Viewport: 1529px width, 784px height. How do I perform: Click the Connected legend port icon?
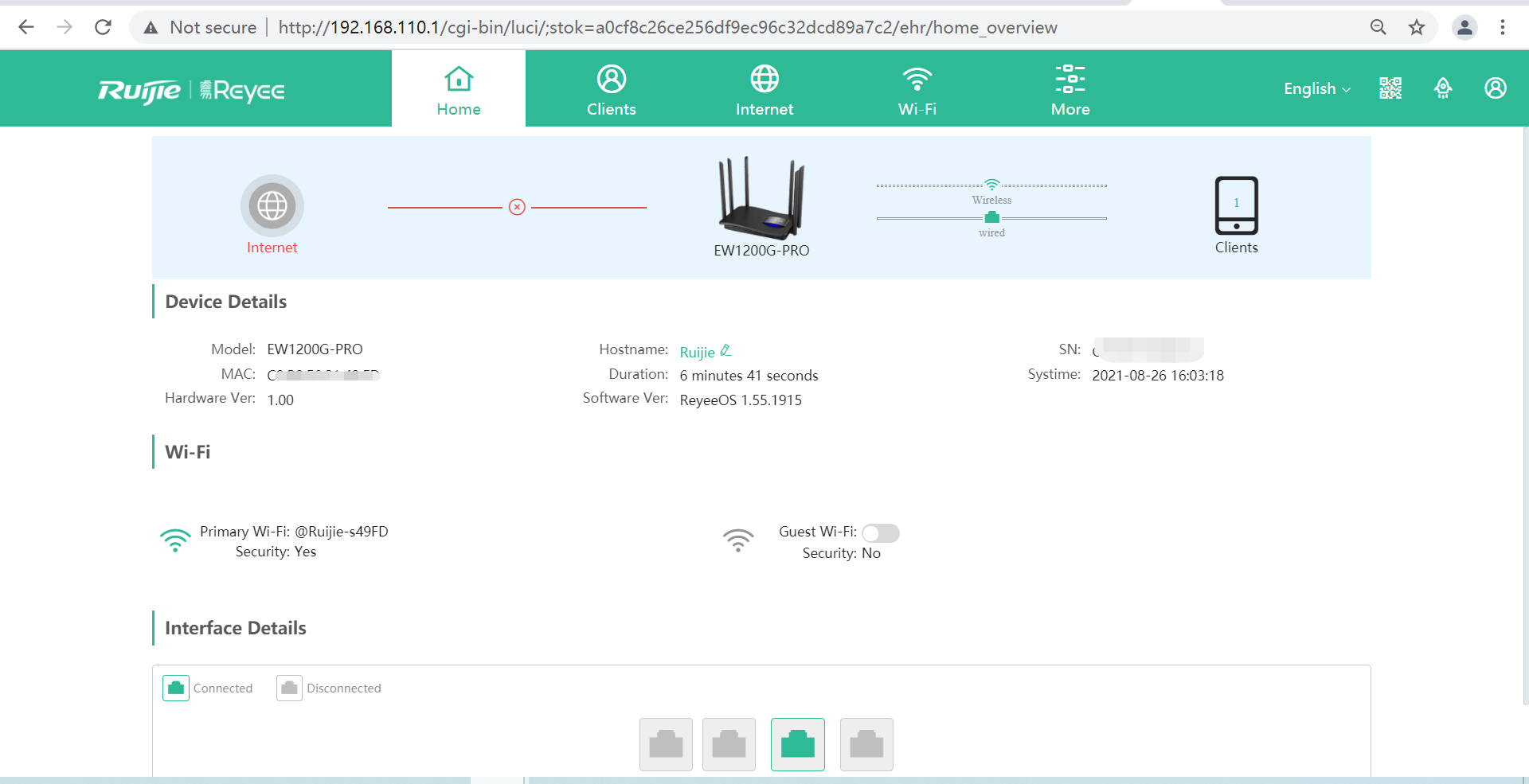[x=176, y=688]
